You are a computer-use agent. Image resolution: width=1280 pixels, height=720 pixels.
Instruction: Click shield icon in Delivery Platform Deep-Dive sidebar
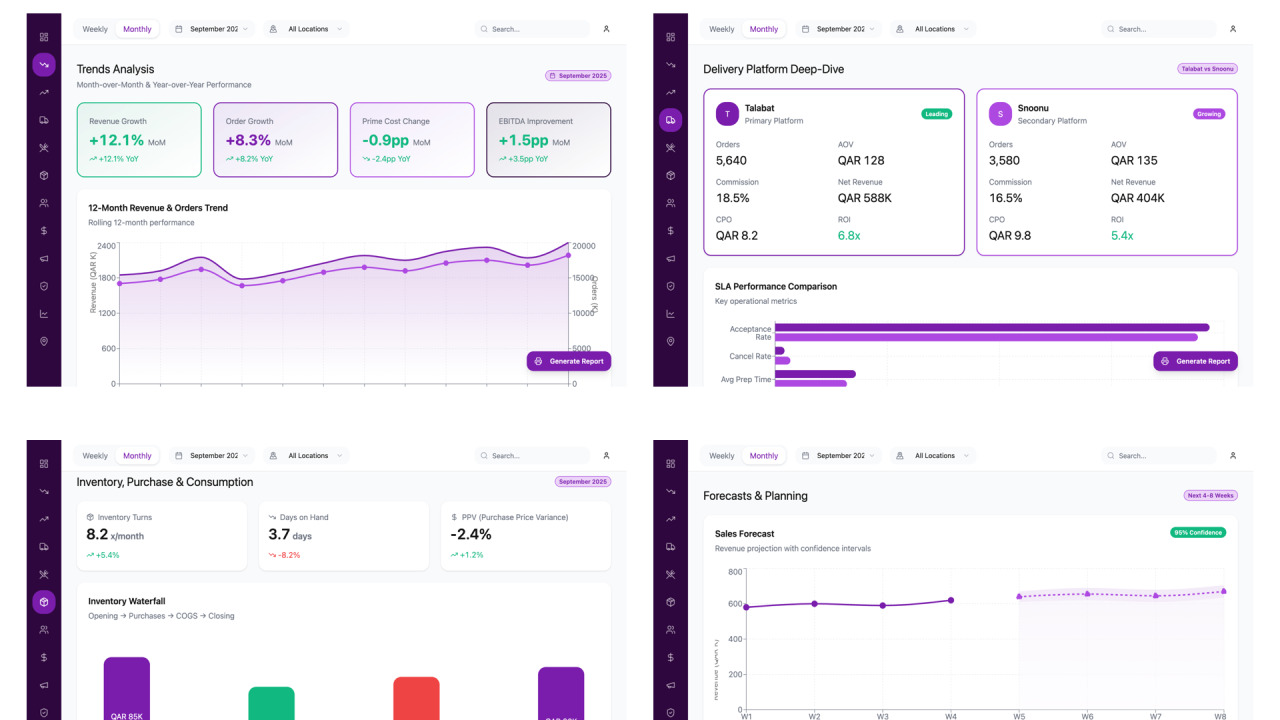670,286
